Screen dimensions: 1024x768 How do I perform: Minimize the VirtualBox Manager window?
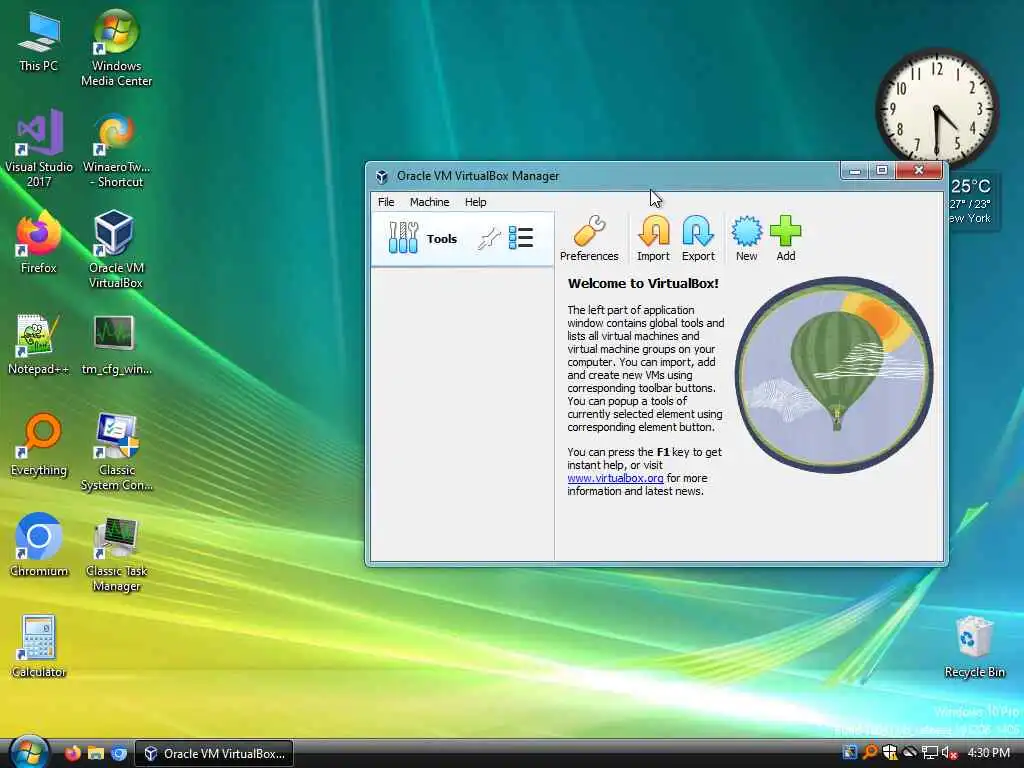click(854, 171)
